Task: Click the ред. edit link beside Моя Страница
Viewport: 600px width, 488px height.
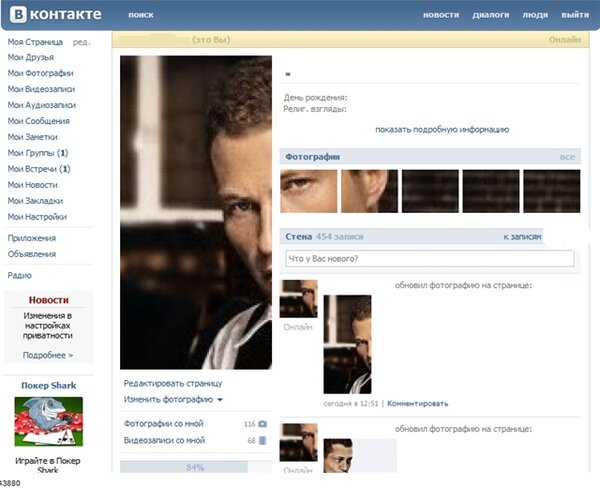Action: tap(82, 42)
